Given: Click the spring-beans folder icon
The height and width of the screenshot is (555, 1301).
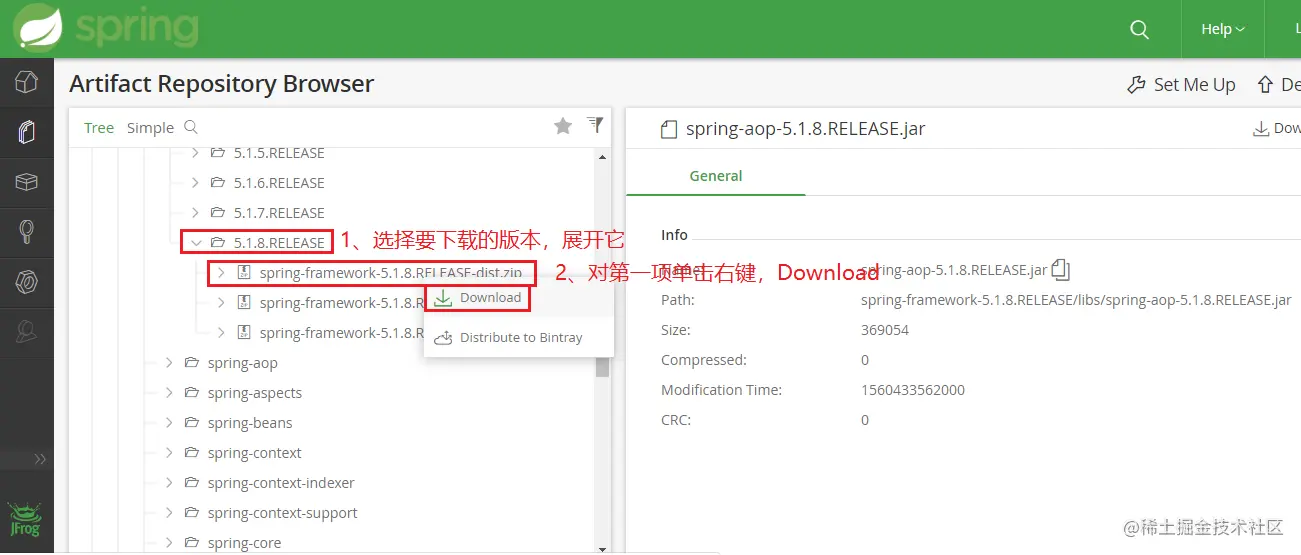Looking at the screenshot, I should click(x=192, y=423).
